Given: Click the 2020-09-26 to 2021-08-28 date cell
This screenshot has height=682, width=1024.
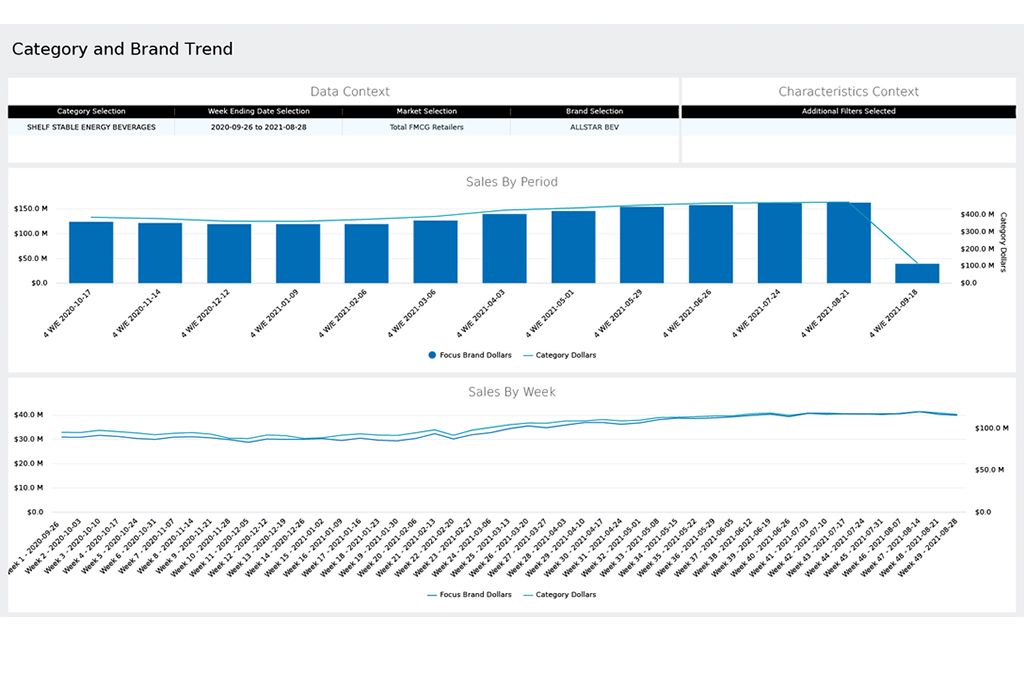Looking at the screenshot, I should point(259,127).
